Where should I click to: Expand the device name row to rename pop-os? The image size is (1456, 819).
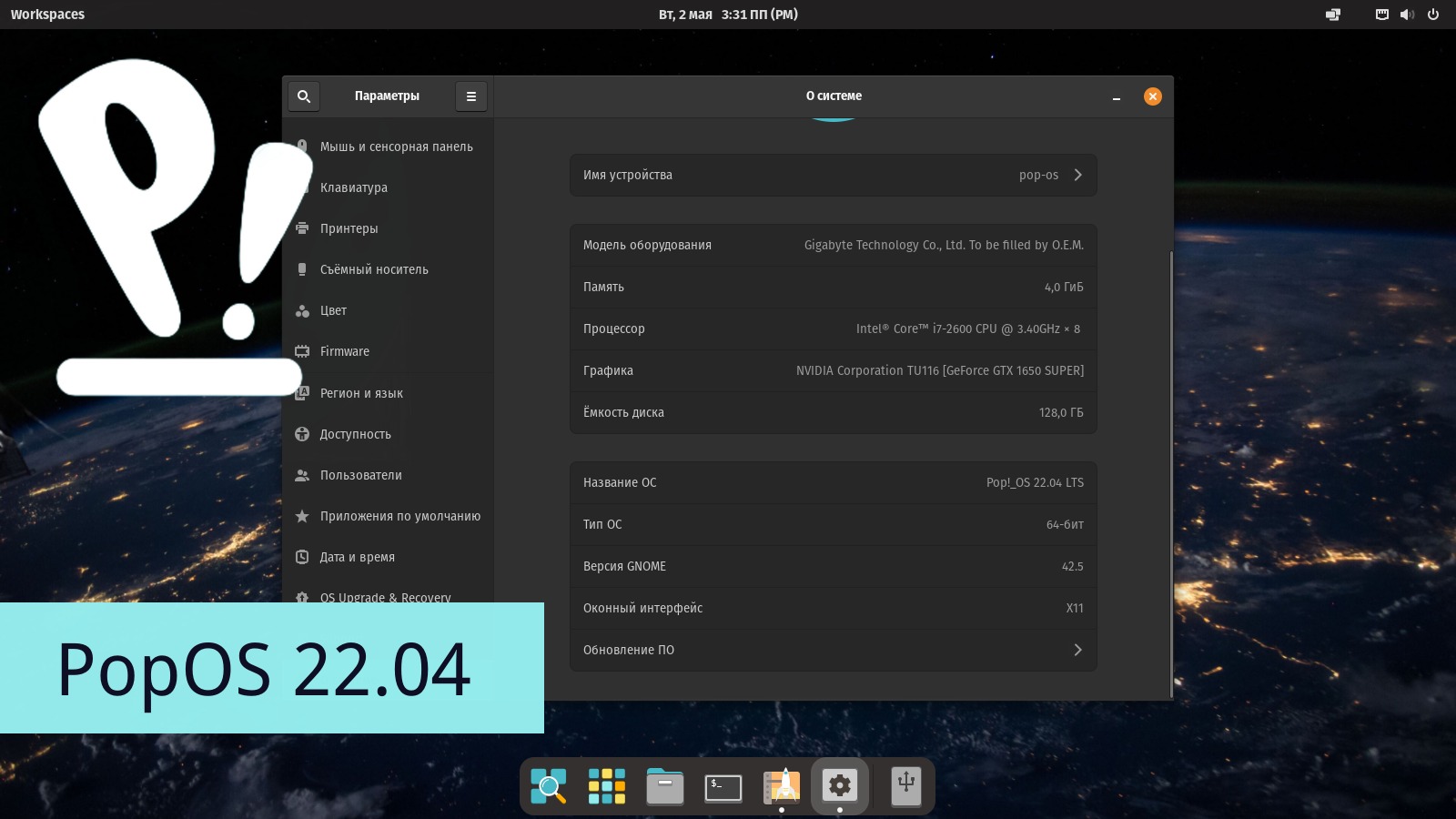[x=1077, y=175]
